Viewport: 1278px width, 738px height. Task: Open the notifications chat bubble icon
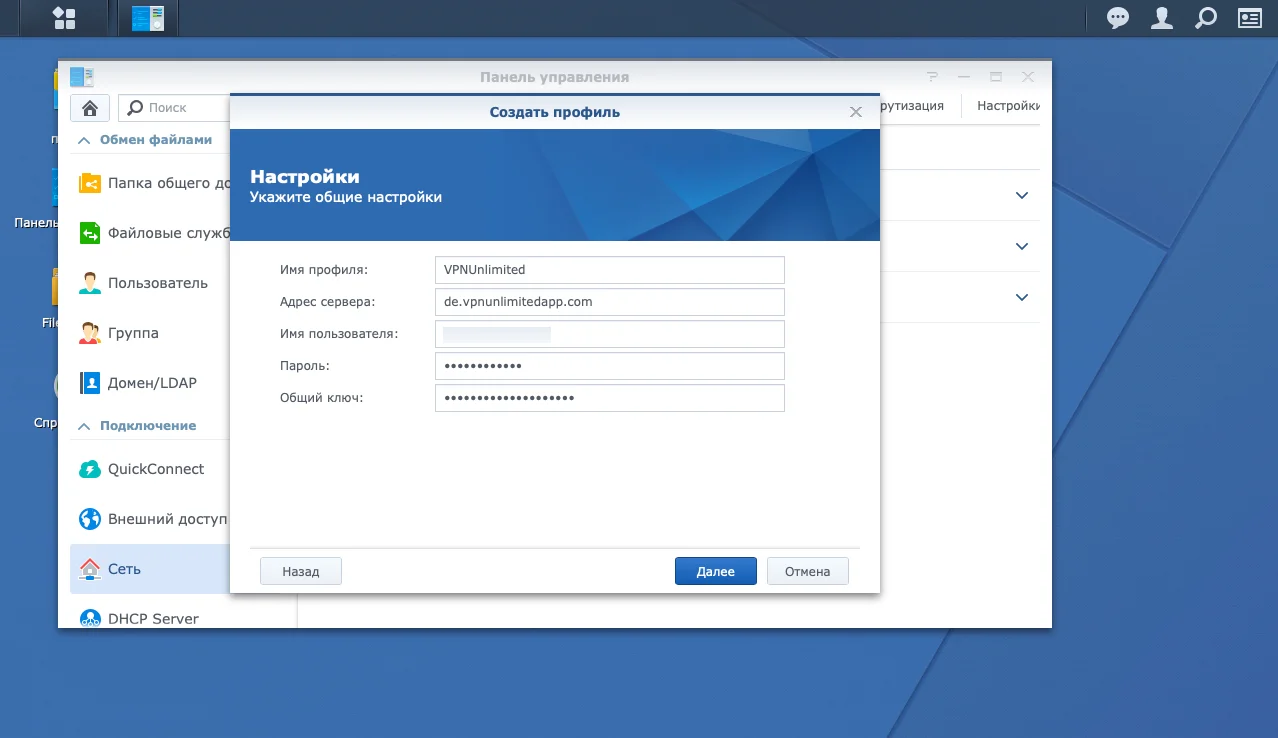point(1117,18)
